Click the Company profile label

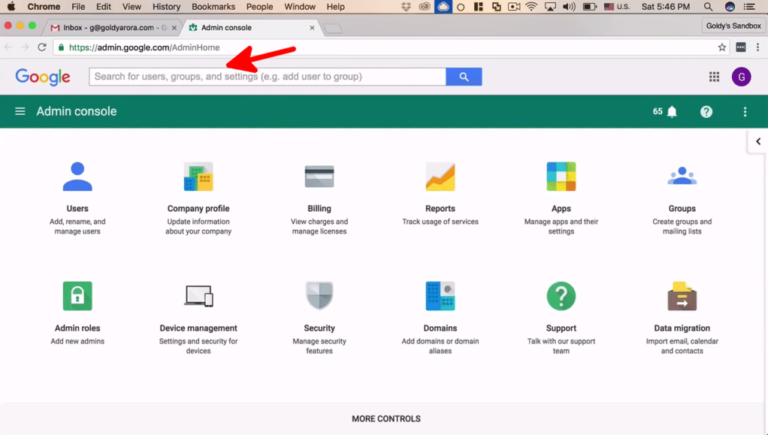[198, 208]
